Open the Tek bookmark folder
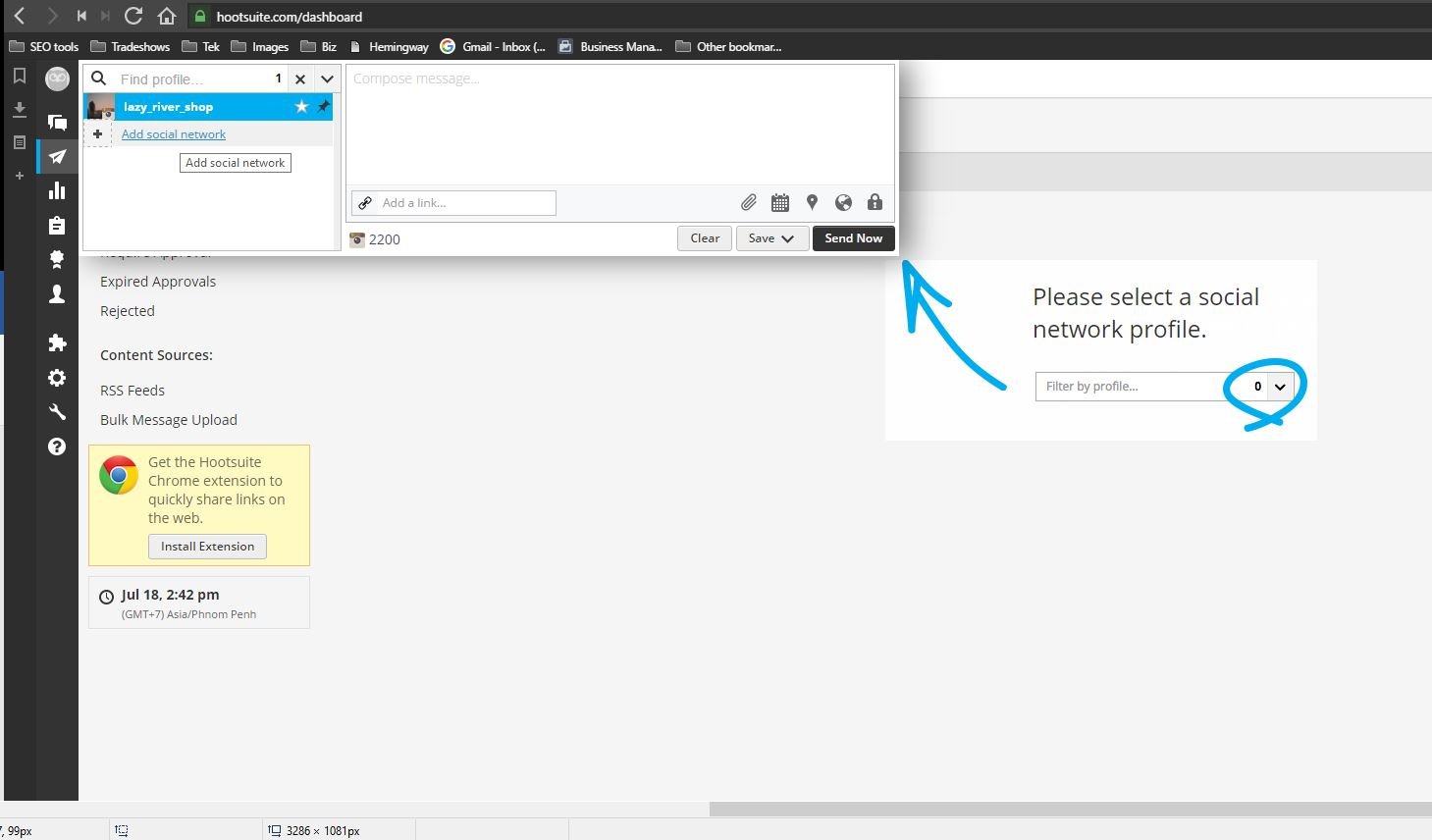 point(201,46)
